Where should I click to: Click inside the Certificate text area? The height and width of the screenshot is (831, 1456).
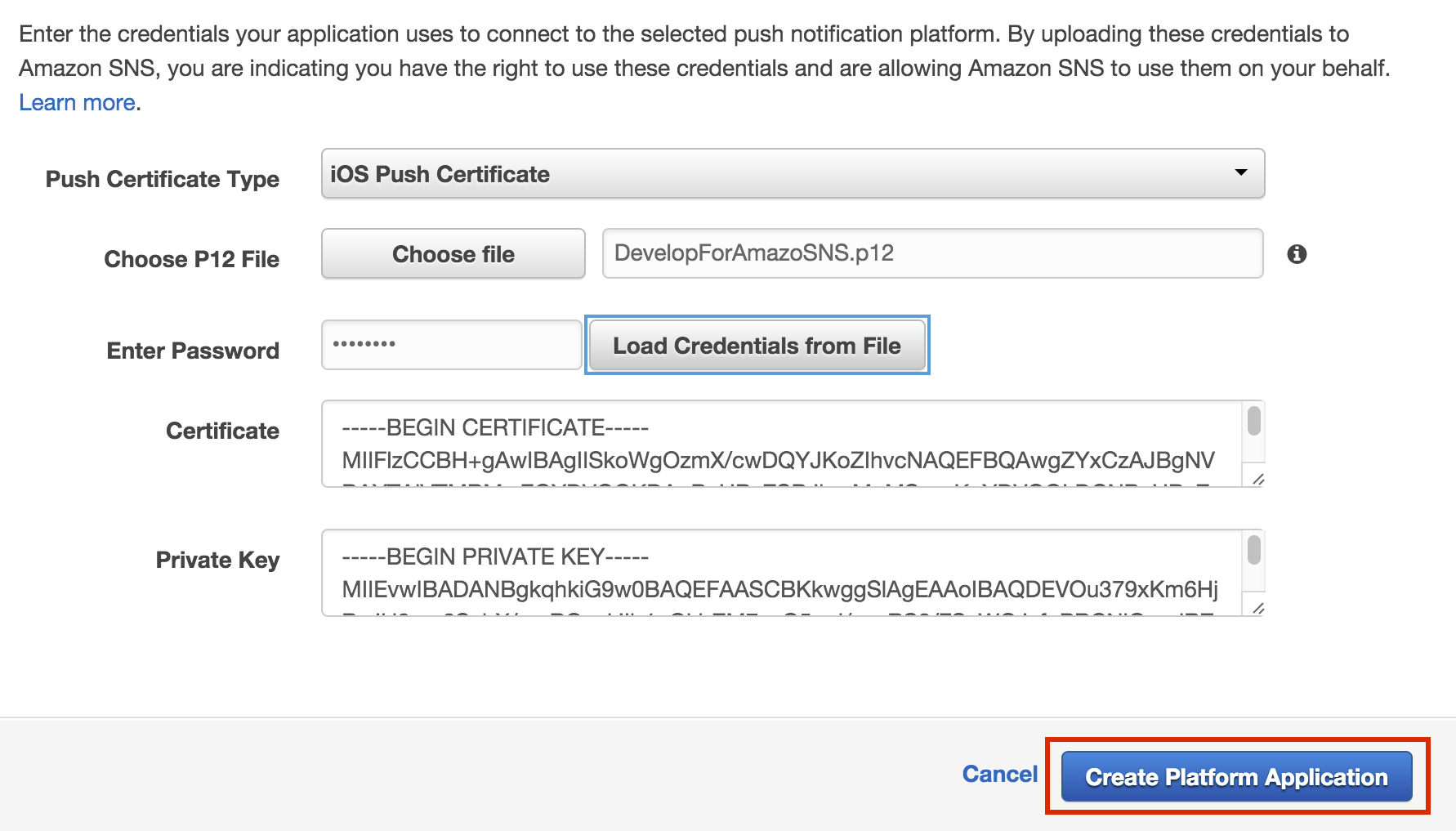[x=780, y=444]
